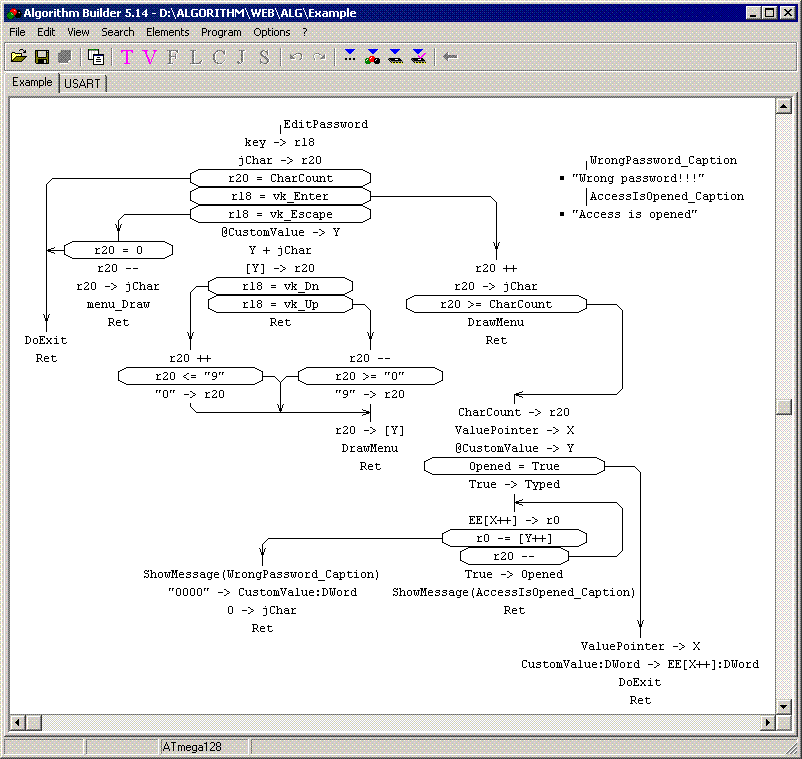Open the Options menu

click(272, 32)
